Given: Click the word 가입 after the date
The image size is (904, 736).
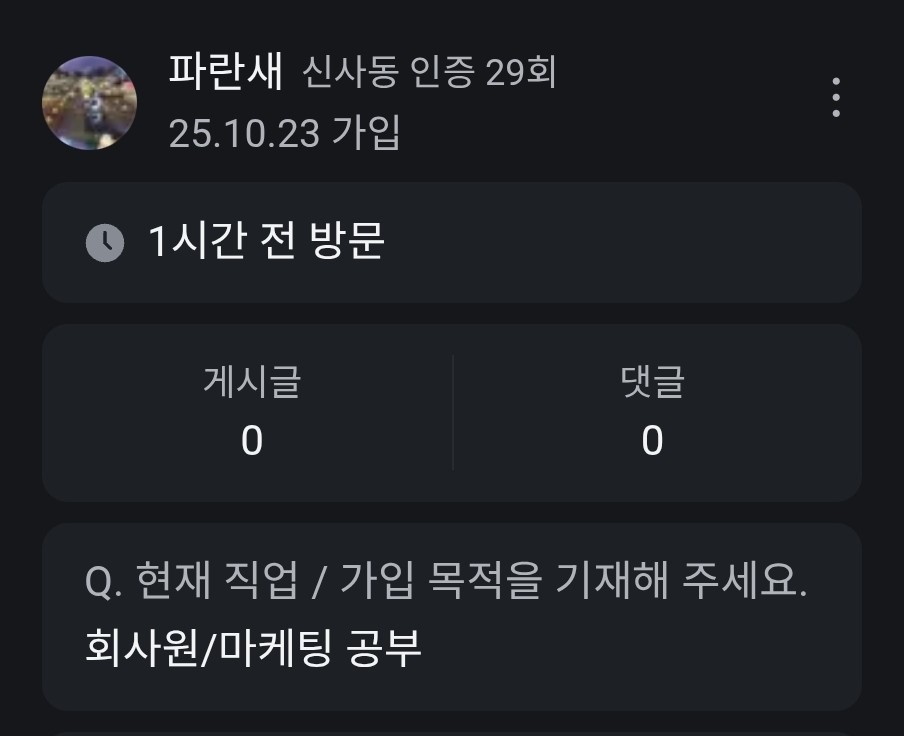Looking at the screenshot, I should (x=367, y=132).
